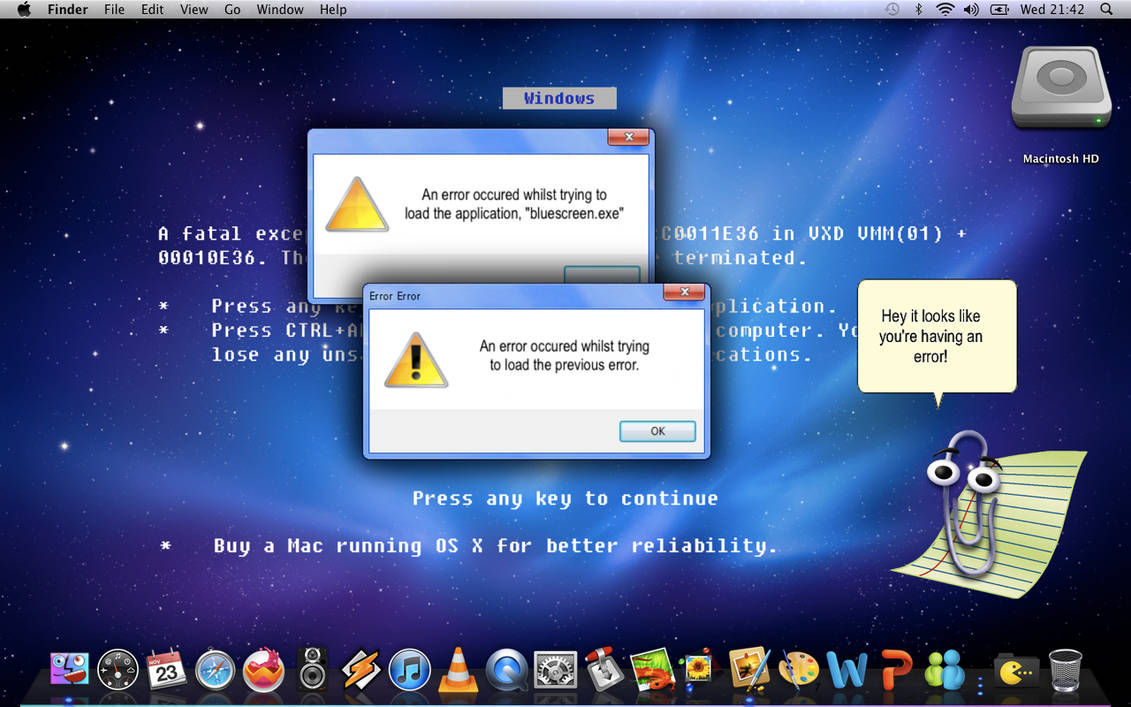Open Microsoft Messenger people icon
The width and height of the screenshot is (1131, 707).
tap(944, 669)
